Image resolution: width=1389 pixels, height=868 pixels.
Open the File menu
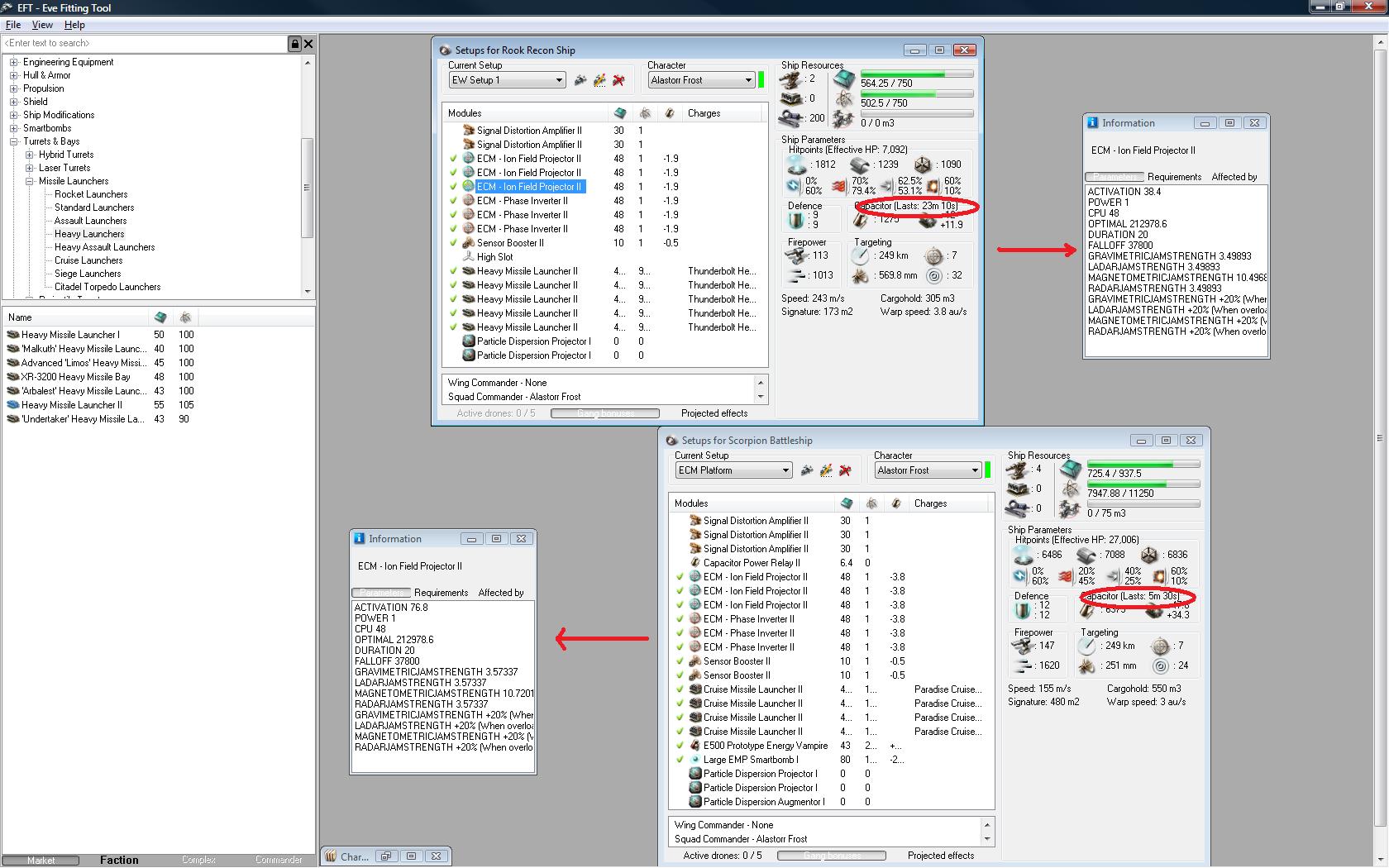13,25
